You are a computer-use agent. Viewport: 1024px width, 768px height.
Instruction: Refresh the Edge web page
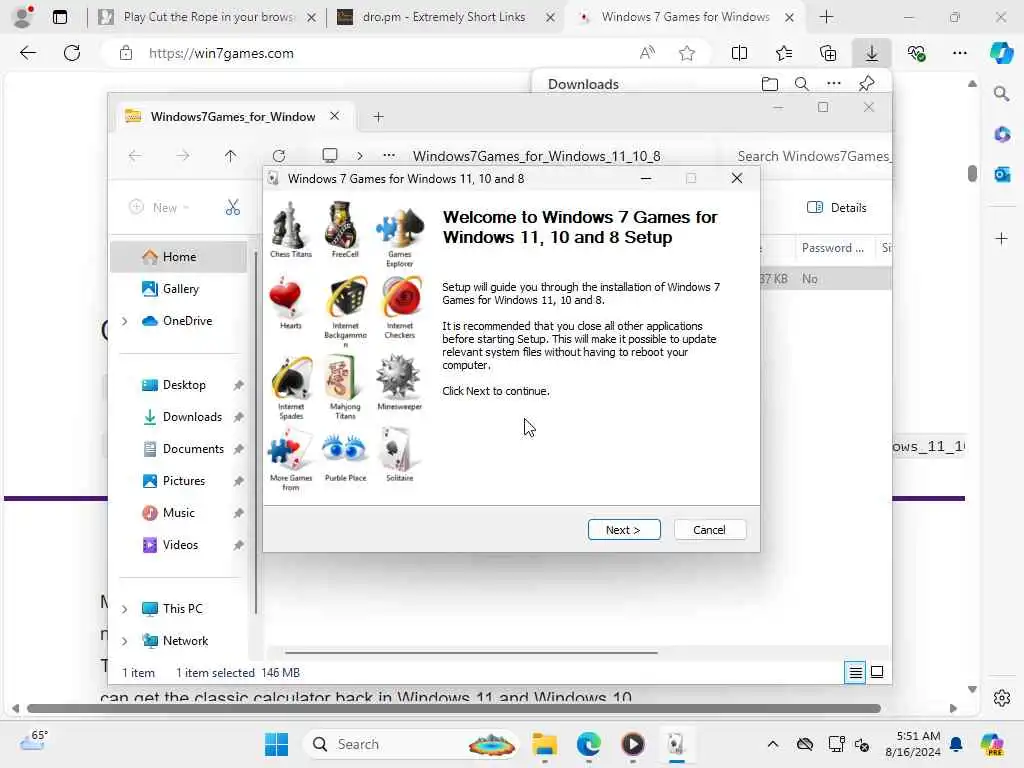click(x=72, y=53)
